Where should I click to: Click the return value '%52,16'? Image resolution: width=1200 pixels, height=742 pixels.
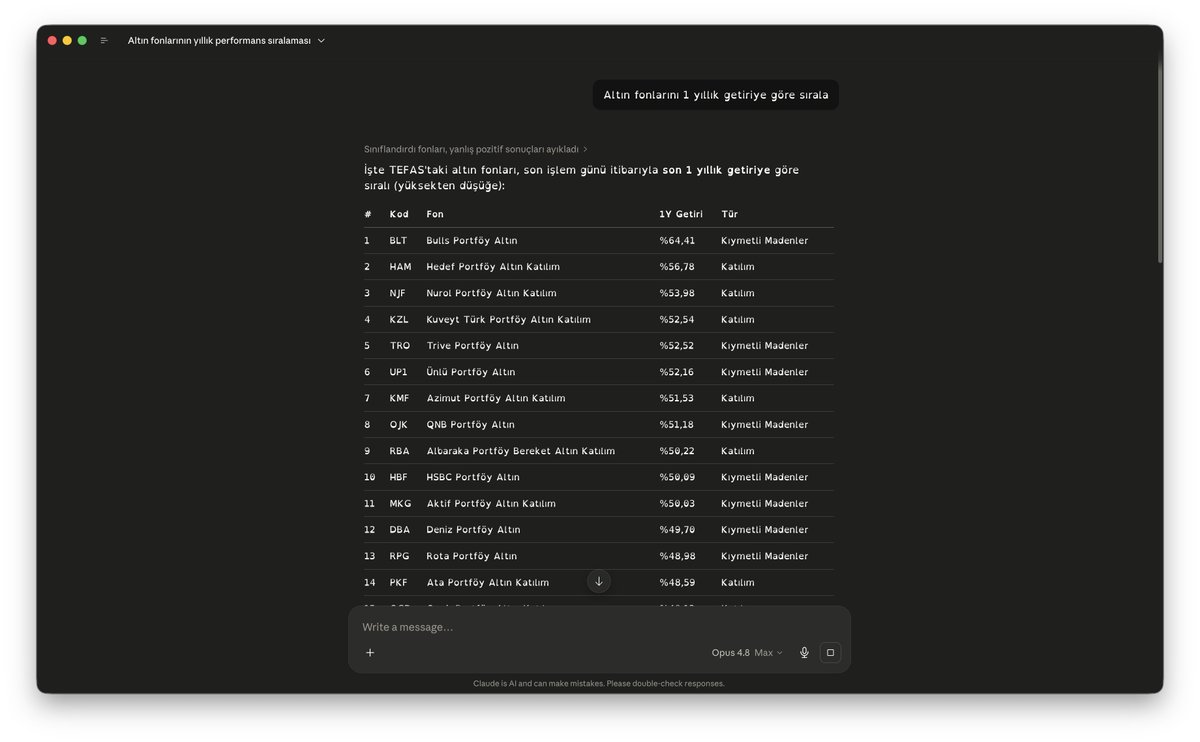[x=677, y=372]
